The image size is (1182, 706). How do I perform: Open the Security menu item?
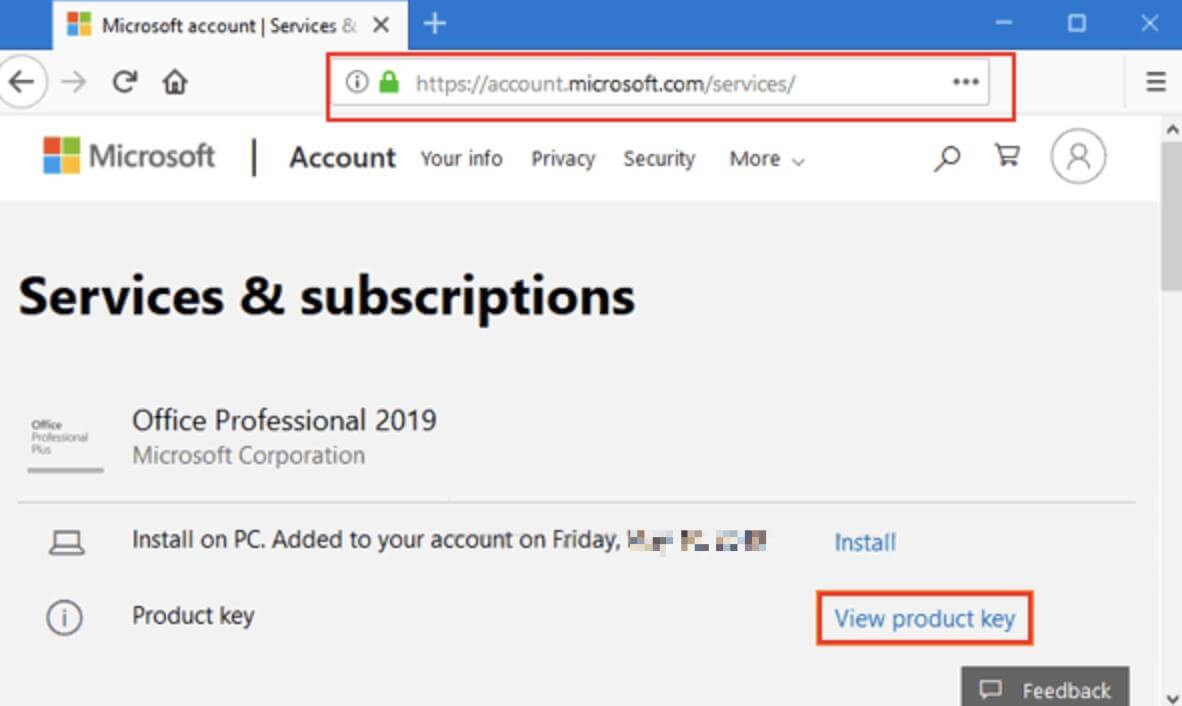point(659,158)
